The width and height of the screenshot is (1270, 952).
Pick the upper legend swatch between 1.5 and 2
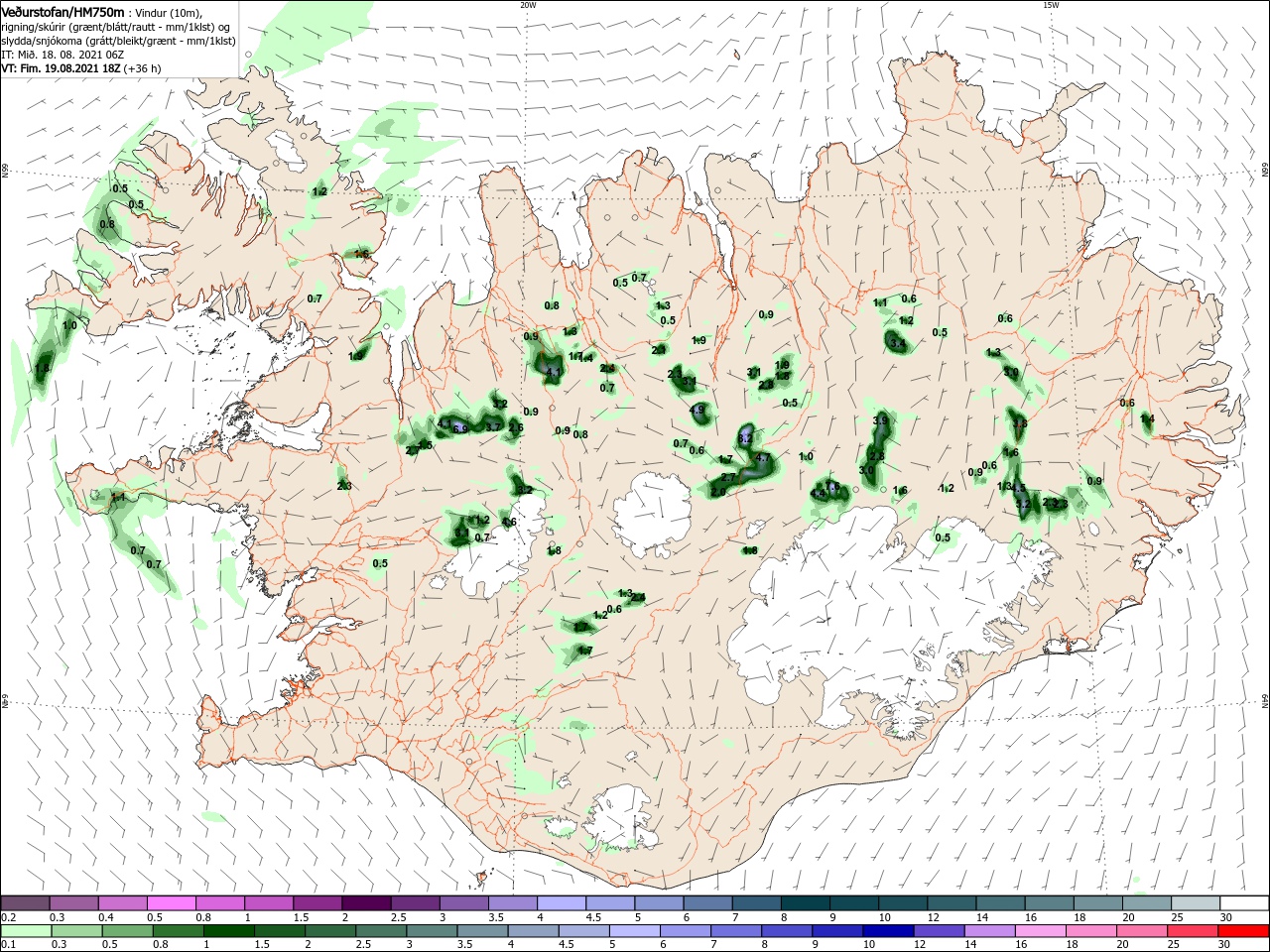coord(317,903)
